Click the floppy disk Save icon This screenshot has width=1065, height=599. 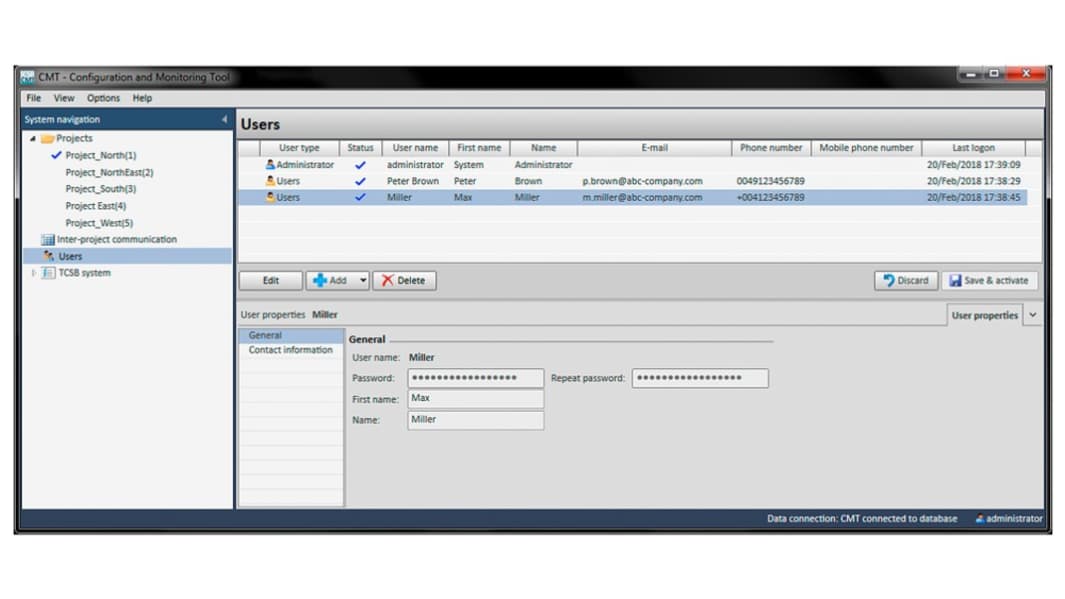click(955, 280)
